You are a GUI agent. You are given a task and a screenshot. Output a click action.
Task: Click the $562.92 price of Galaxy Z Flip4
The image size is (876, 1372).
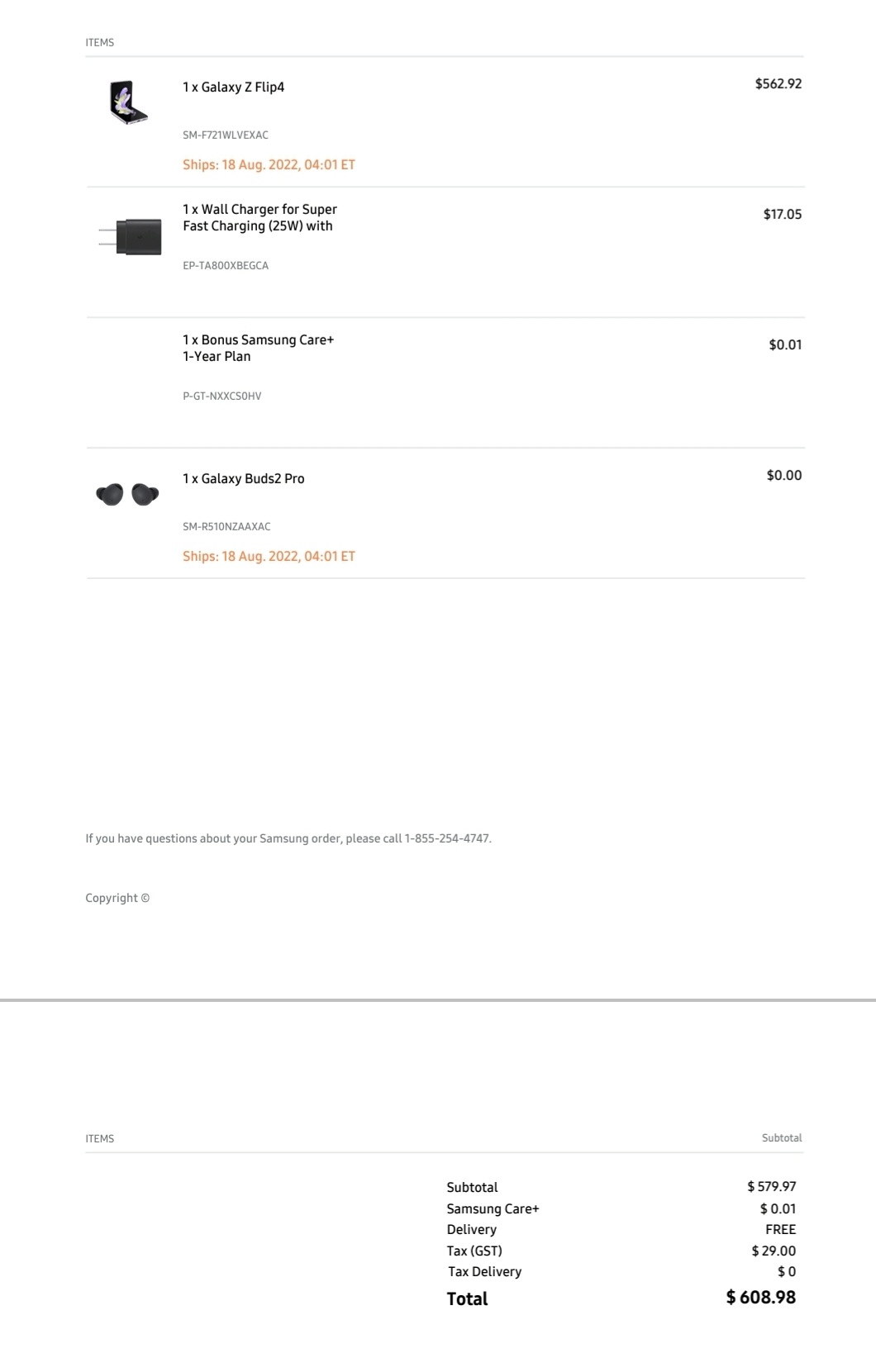(x=778, y=83)
